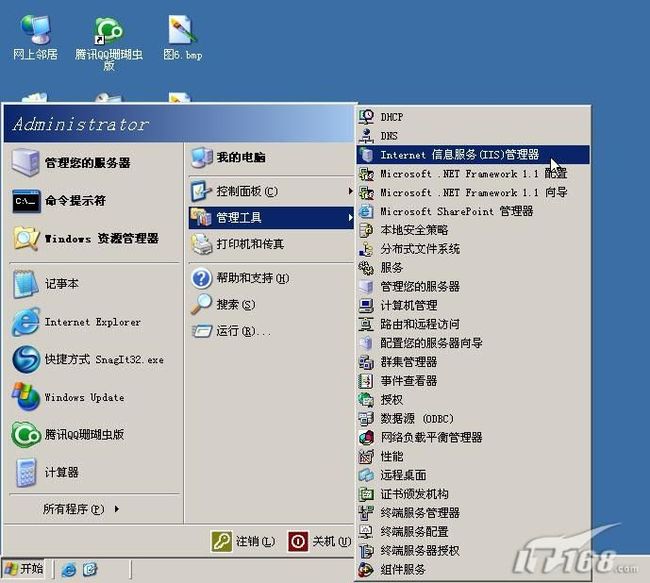Open DHCP icon in admin tools submenu
This screenshot has width=650, height=583.
click(x=366, y=117)
